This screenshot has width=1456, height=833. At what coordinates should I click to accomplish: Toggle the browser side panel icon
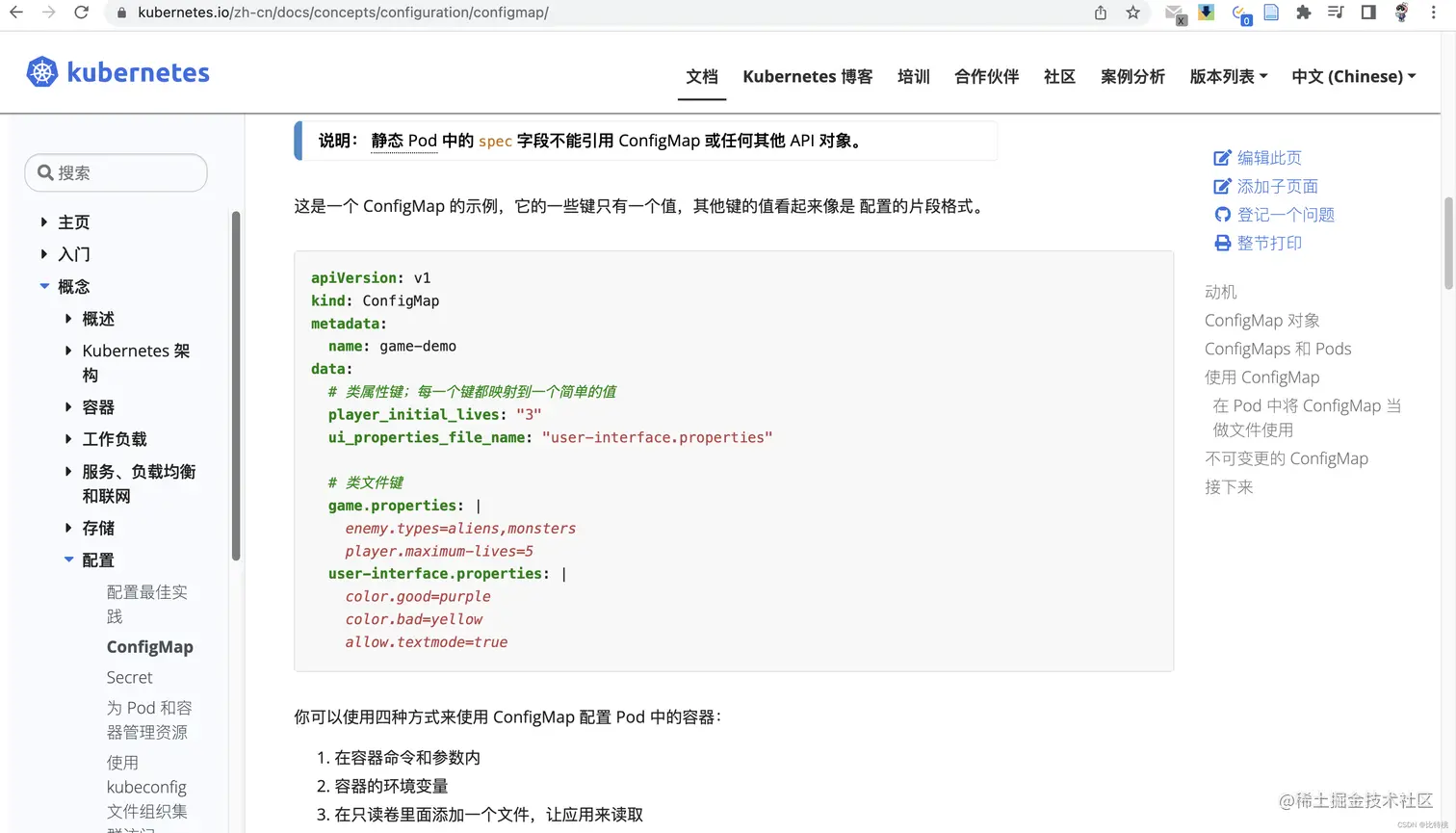coord(1368,13)
